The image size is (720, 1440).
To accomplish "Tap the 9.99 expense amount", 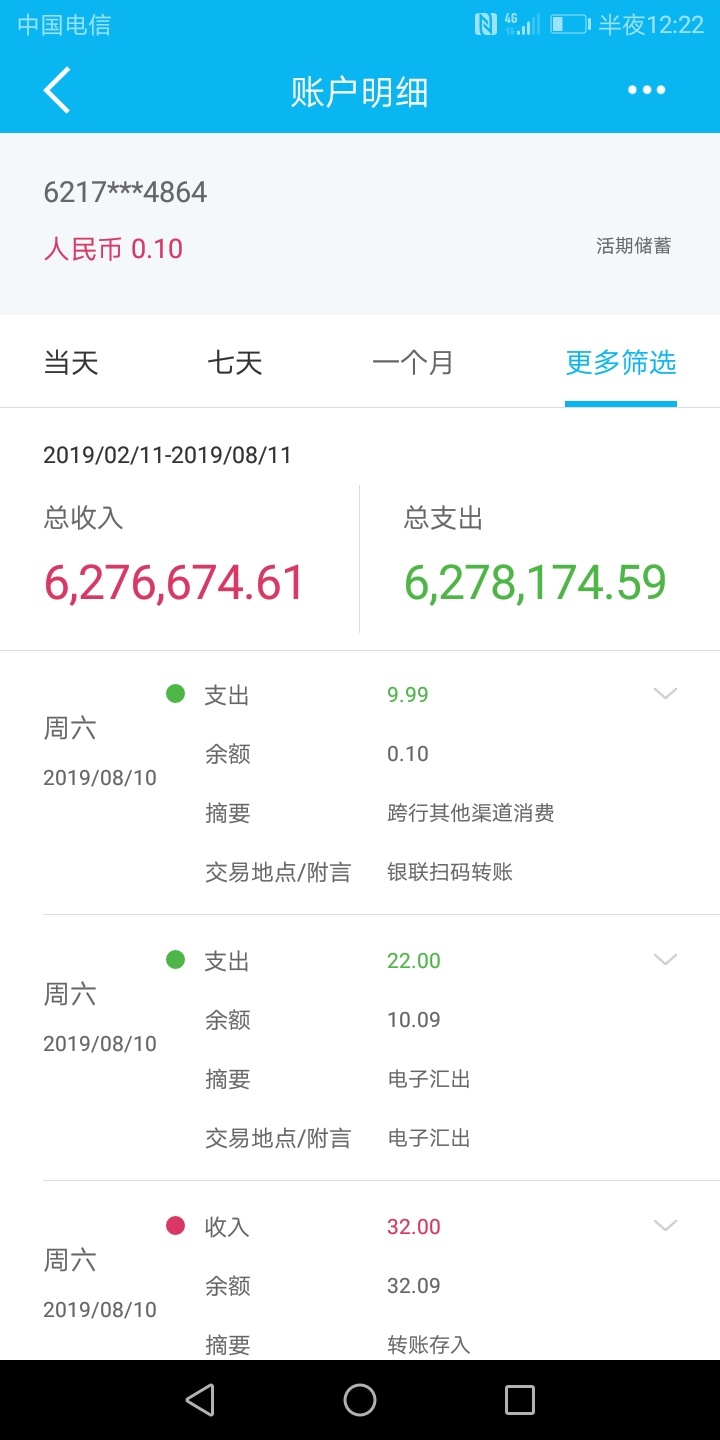I will pyautogui.click(x=408, y=695).
